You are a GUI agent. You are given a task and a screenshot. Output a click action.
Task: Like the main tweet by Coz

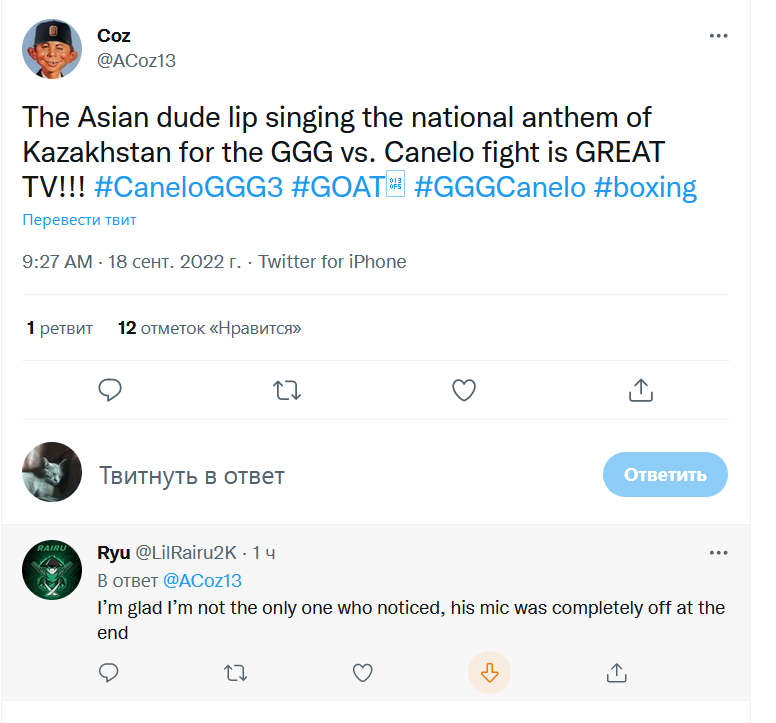464,390
